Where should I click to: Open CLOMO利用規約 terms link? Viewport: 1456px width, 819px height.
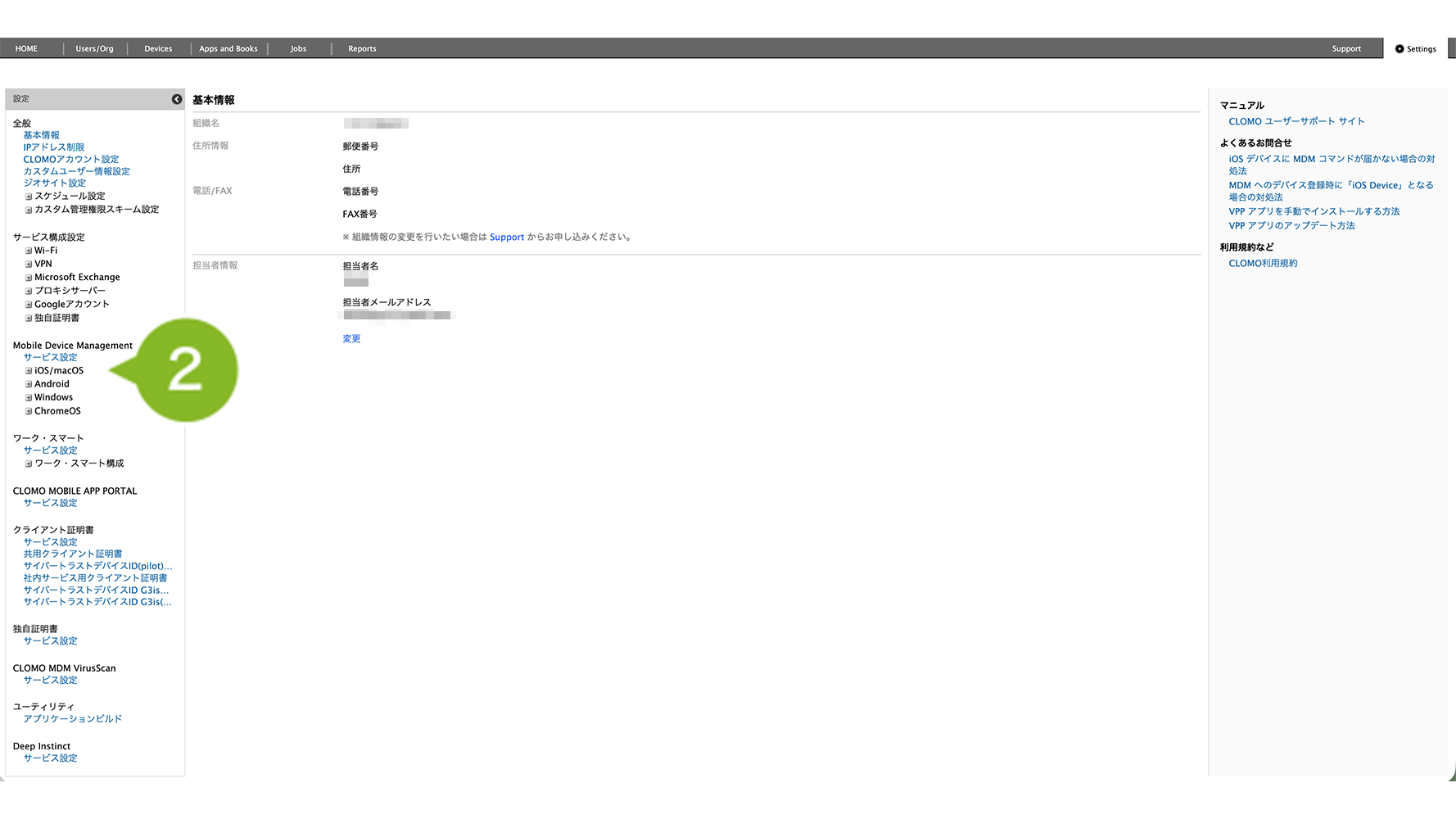(1263, 264)
